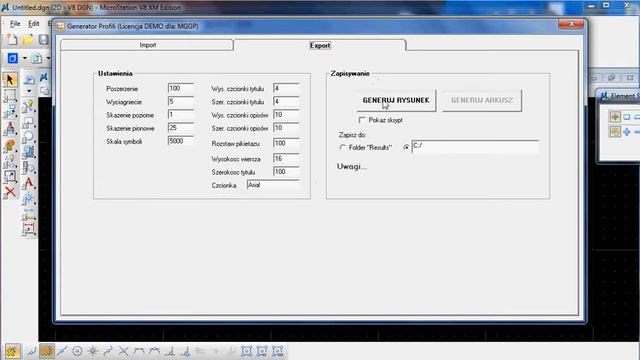Select the Tangent snap mode icon

pyautogui.click(x=139, y=351)
